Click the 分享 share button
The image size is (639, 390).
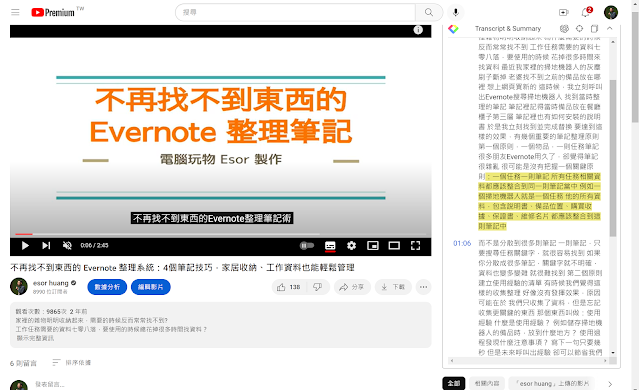352,287
